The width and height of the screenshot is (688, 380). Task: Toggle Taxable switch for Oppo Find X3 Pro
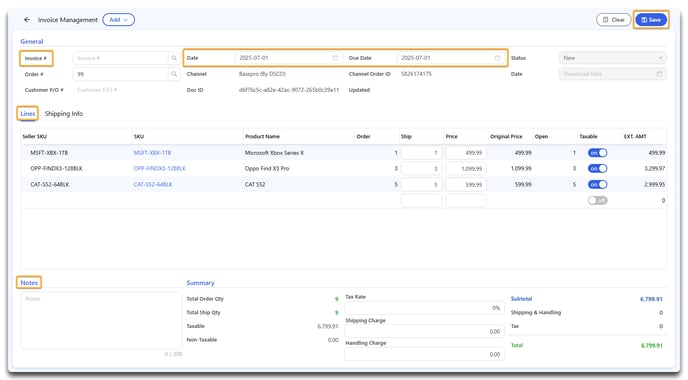598,168
